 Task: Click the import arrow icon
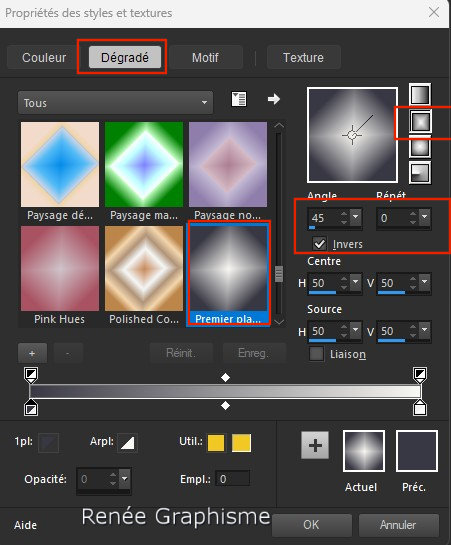tap(274, 99)
